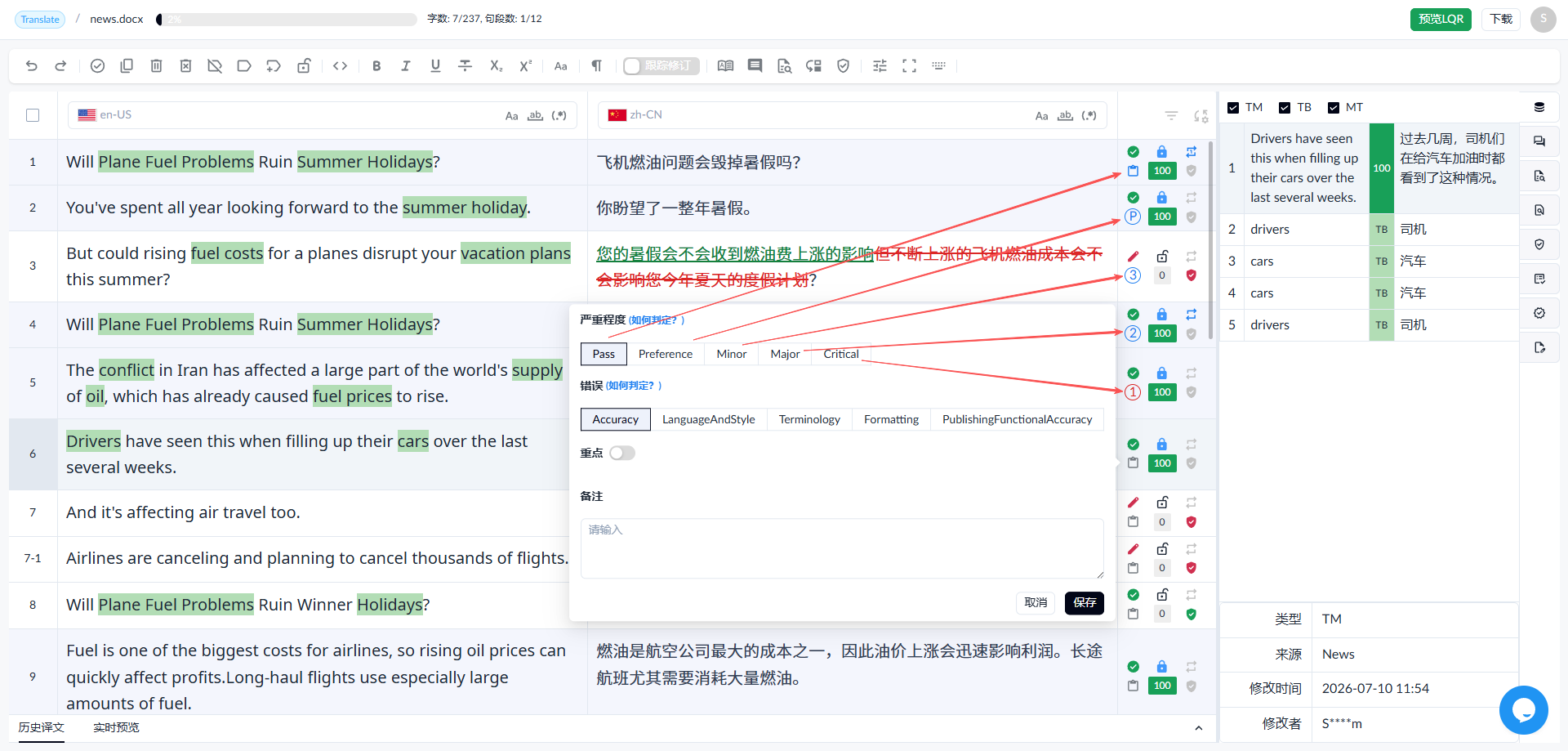Click the 预览LQR button
Image resolution: width=1568 pixels, height=751 pixels.
tap(1441, 19)
